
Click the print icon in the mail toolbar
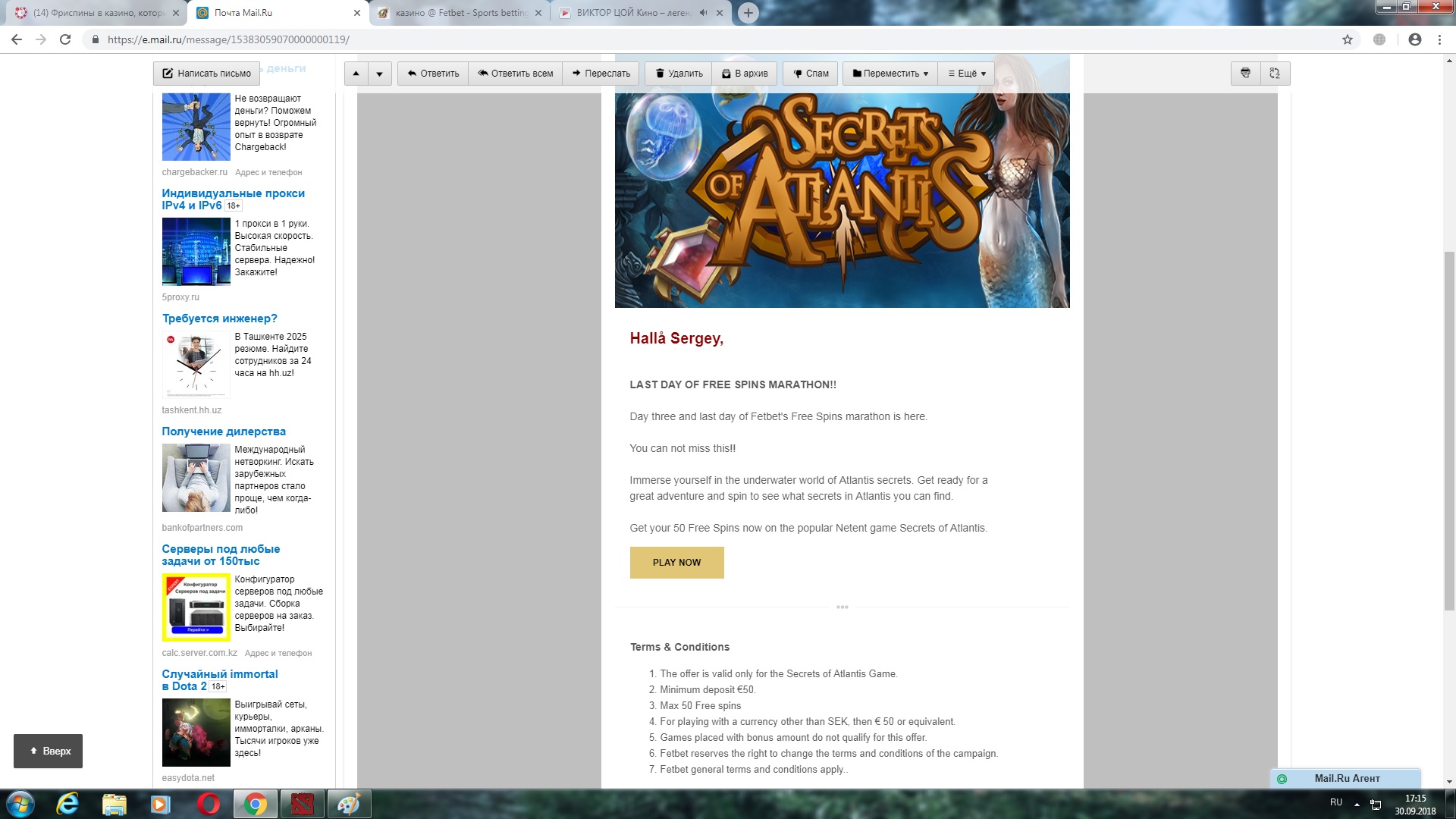1245,74
